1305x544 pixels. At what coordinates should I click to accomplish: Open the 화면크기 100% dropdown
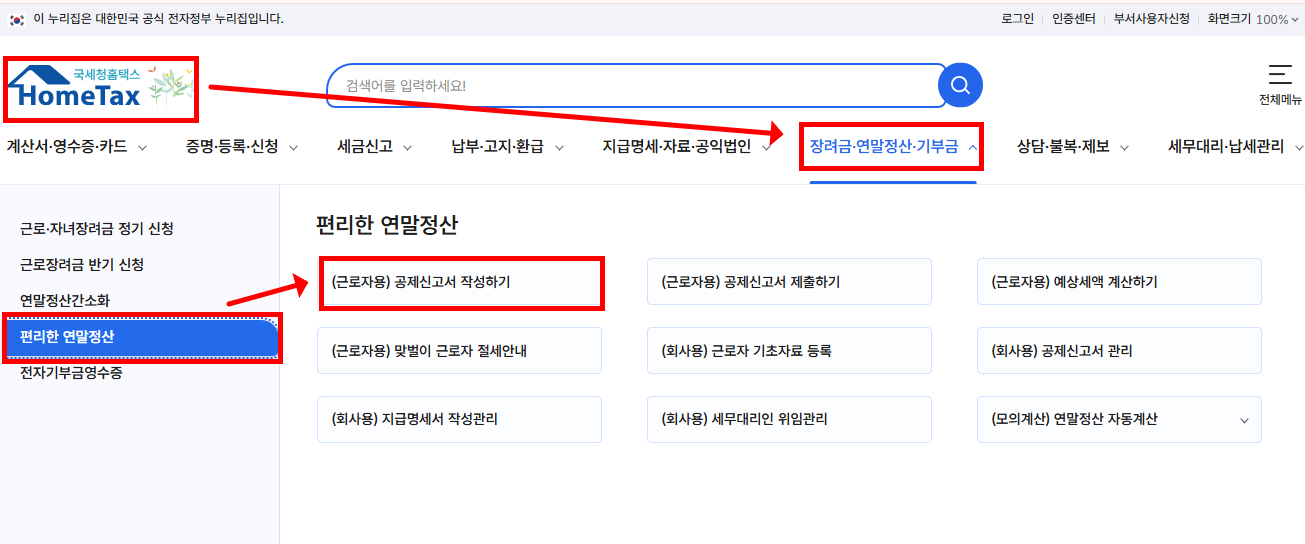[x=1254, y=18]
